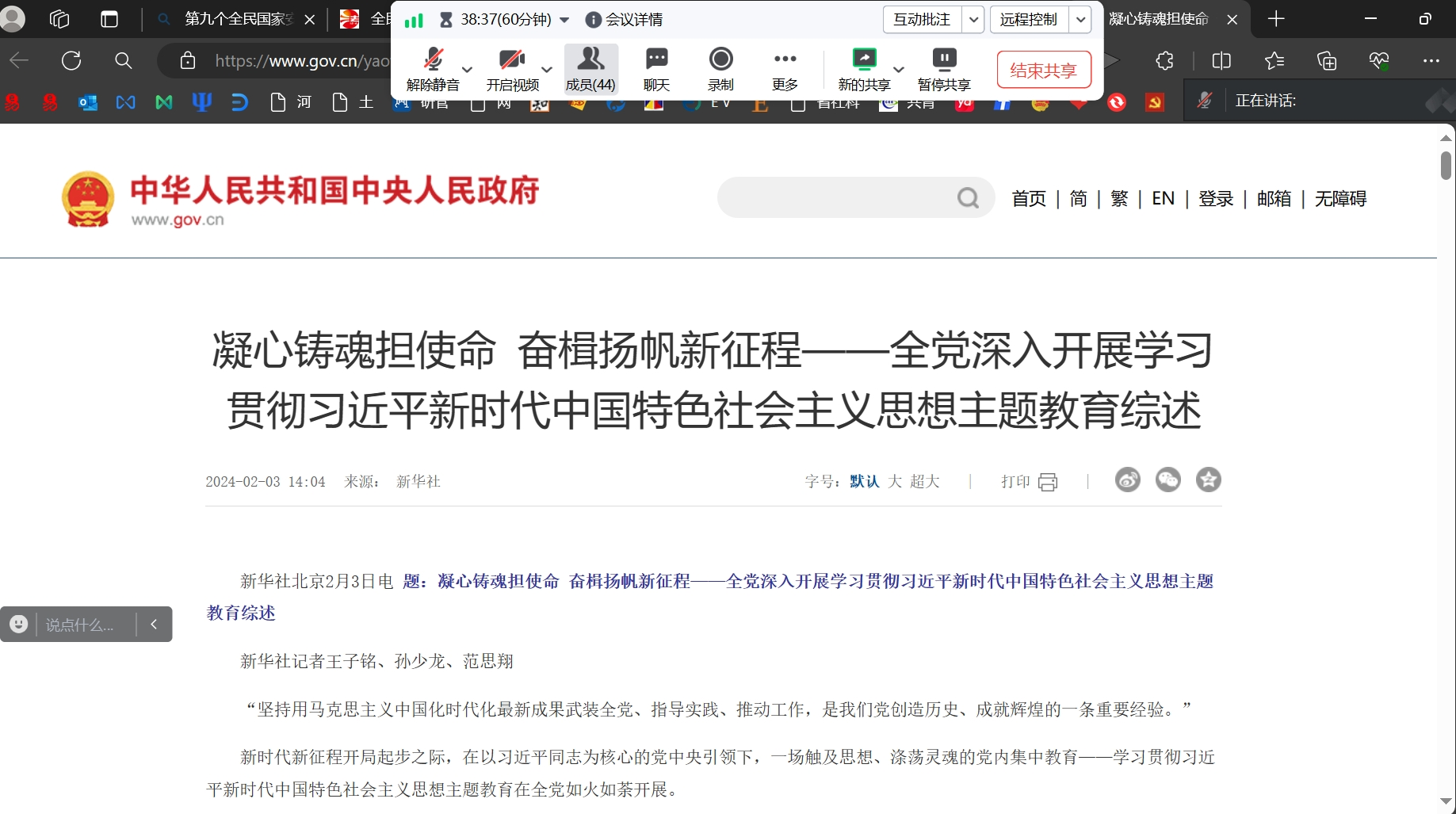Pause screen sharing with 暂停共享
This screenshot has height=814, width=1456.
943,68
